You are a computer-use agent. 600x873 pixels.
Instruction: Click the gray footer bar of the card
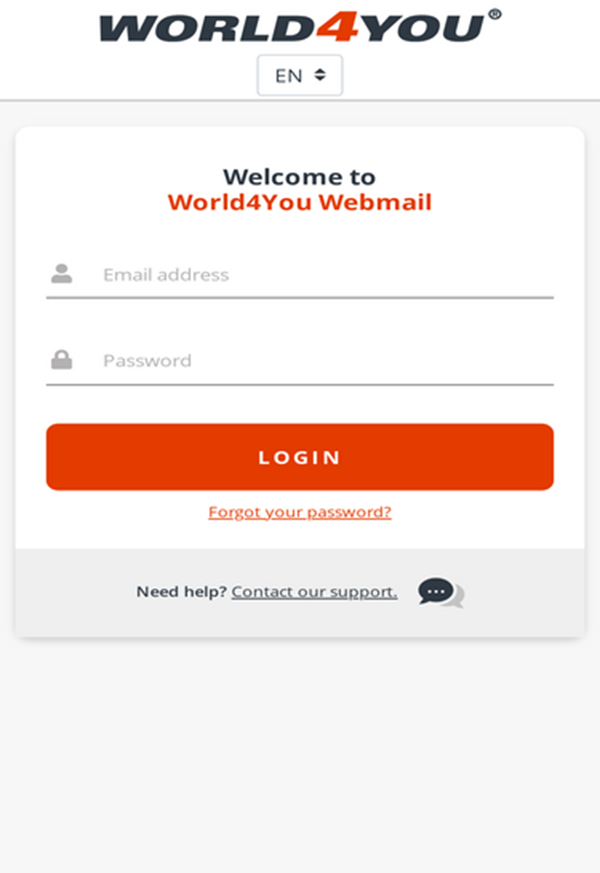[299, 593]
